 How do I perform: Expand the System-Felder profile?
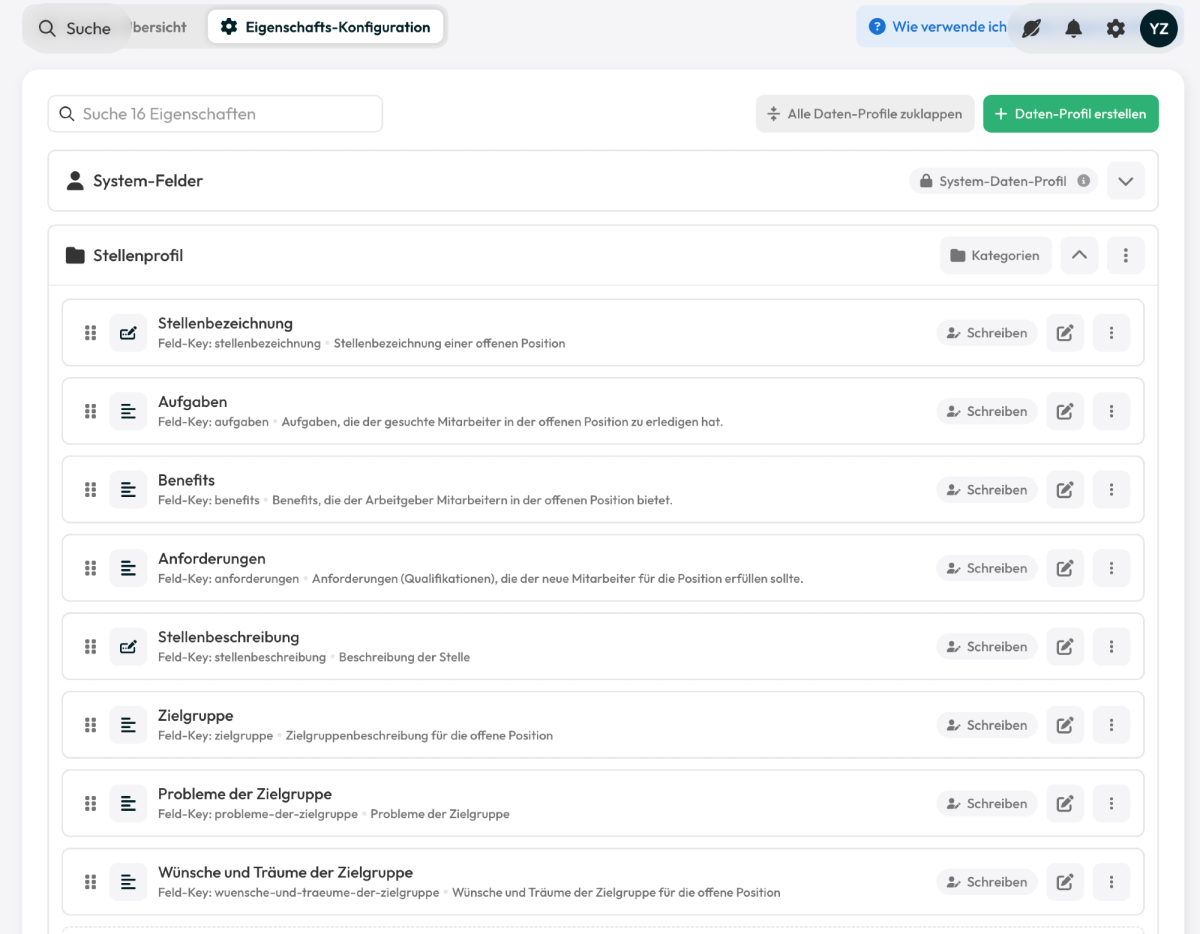click(x=1126, y=181)
